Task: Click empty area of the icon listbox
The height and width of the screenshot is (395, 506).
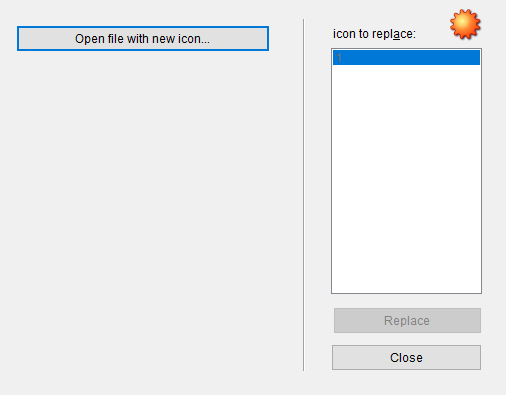Action: click(x=406, y=178)
